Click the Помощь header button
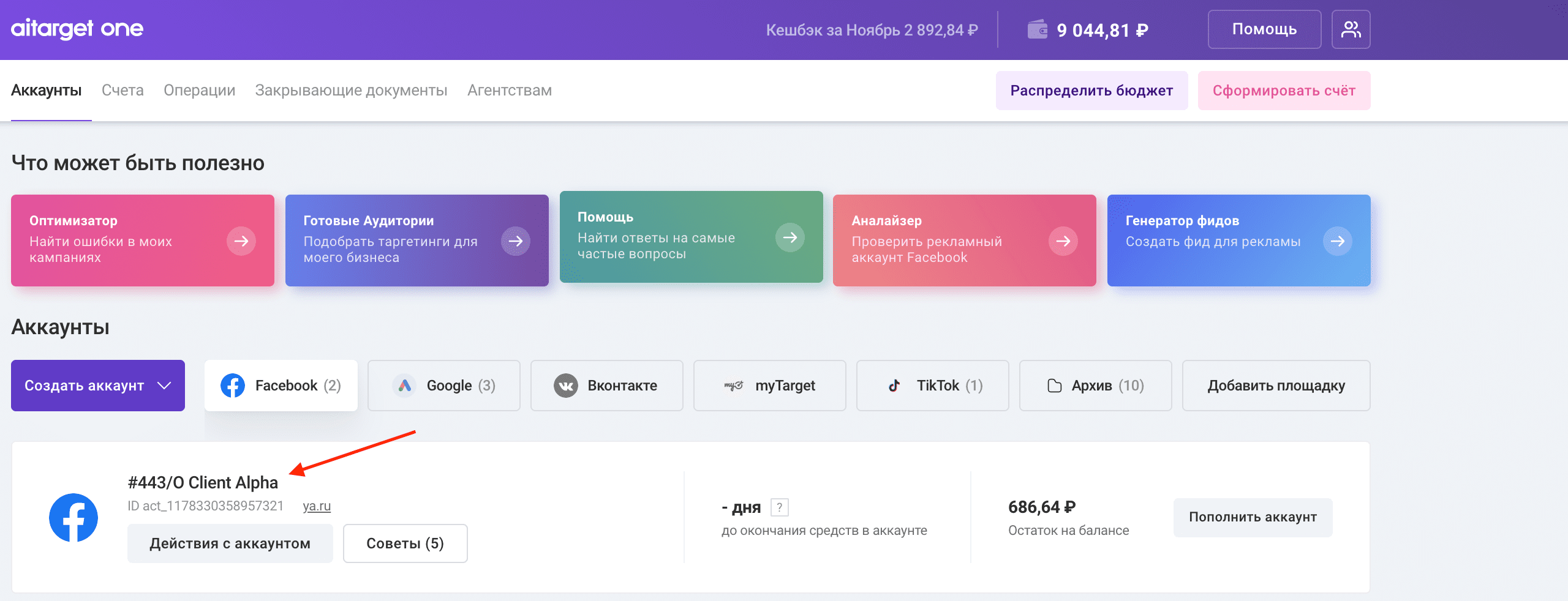Viewport: 1568px width, 601px height. tap(1265, 29)
